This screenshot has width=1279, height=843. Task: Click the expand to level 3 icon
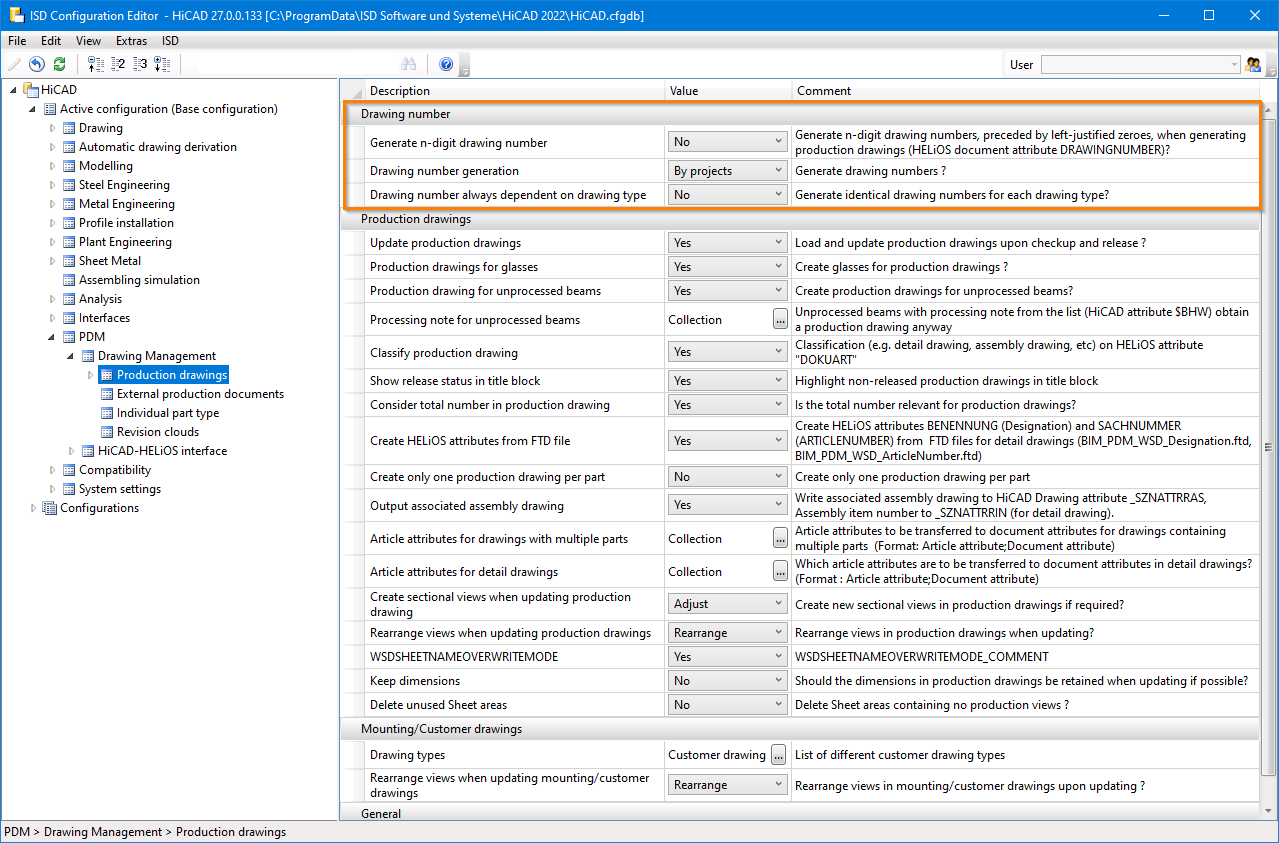click(x=140, y=64)
